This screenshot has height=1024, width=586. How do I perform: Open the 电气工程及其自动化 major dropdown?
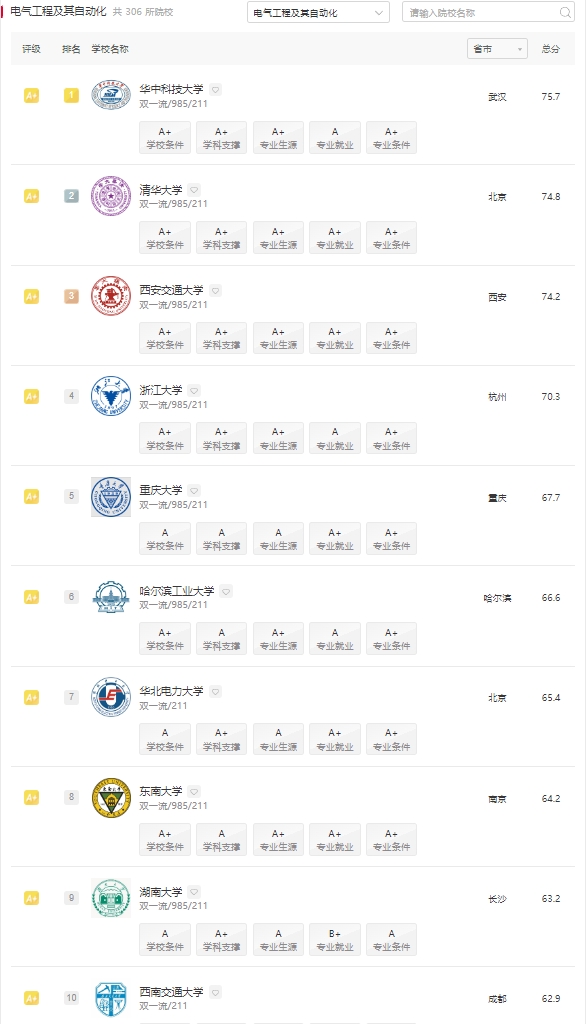coord(318,12)
